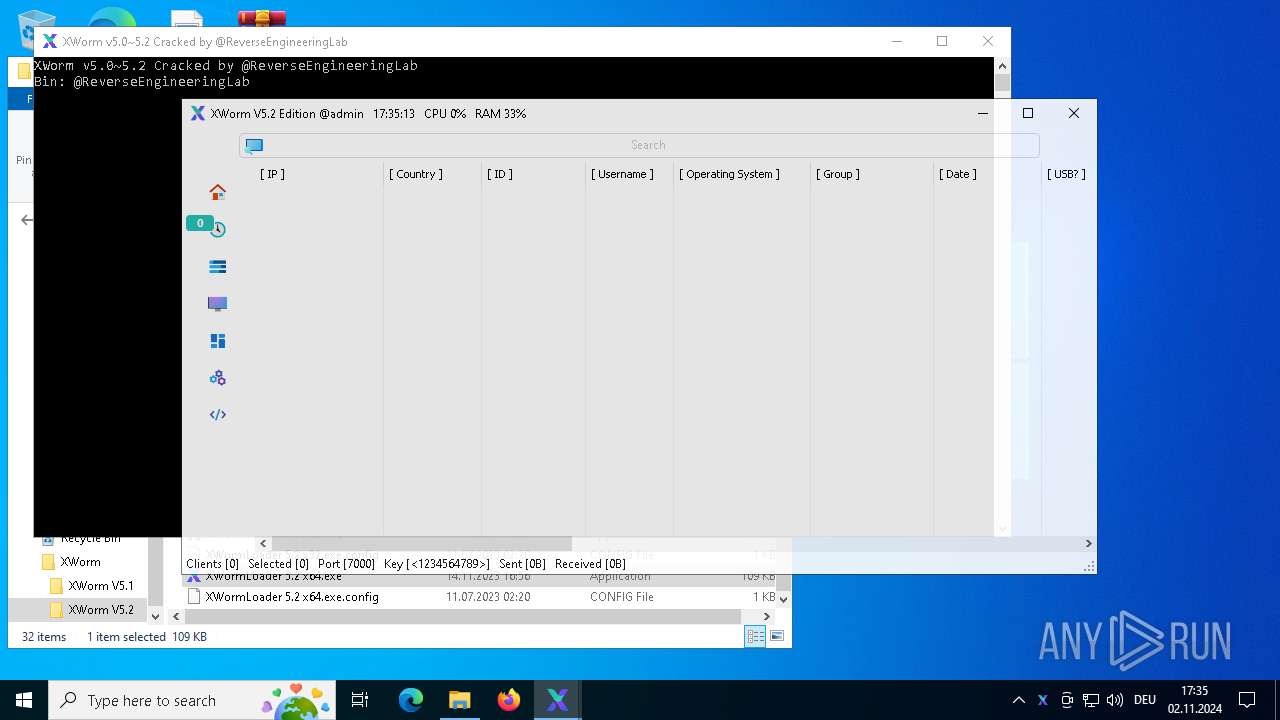
Task: Open File Explorer from the taskbar
Action: click(x=460, y=700)
